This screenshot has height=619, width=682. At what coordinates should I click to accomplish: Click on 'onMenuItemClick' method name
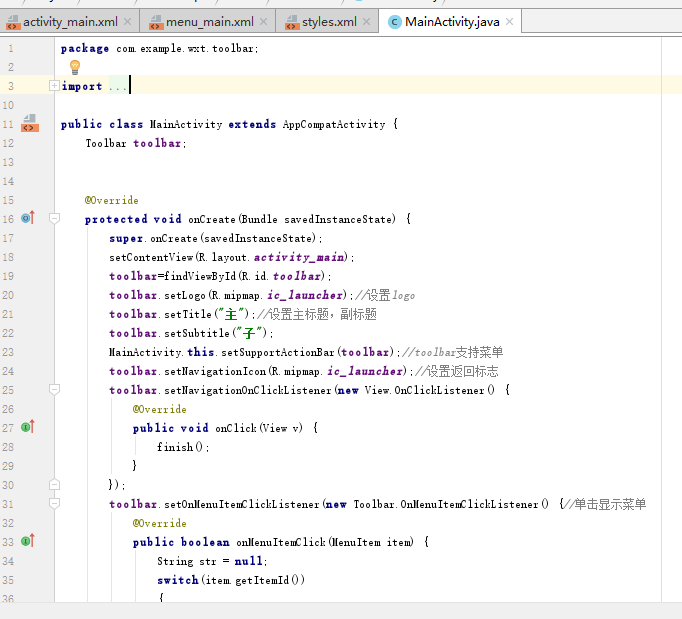(281, 542)
